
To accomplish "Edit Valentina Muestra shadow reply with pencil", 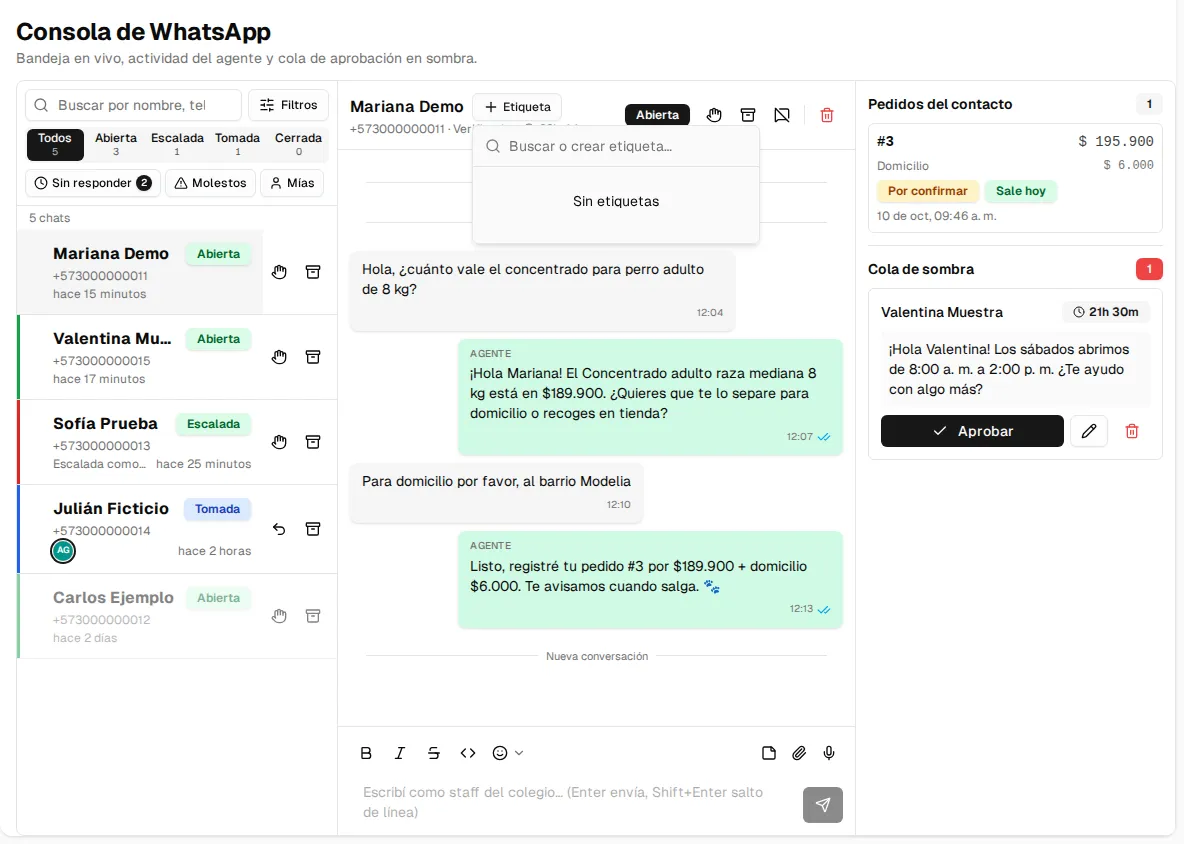I will [x=1089, y=431].
